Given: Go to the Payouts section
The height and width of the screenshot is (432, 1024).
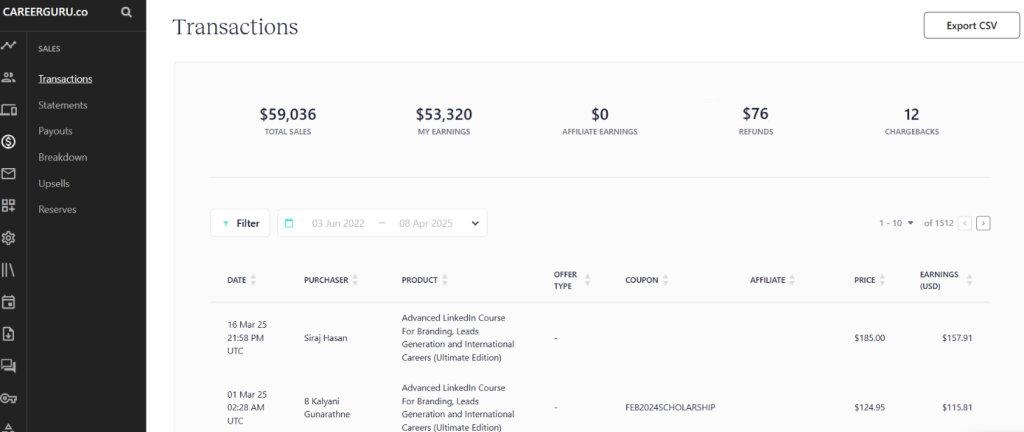Looking at the screenshot, I should pos(55,131).
